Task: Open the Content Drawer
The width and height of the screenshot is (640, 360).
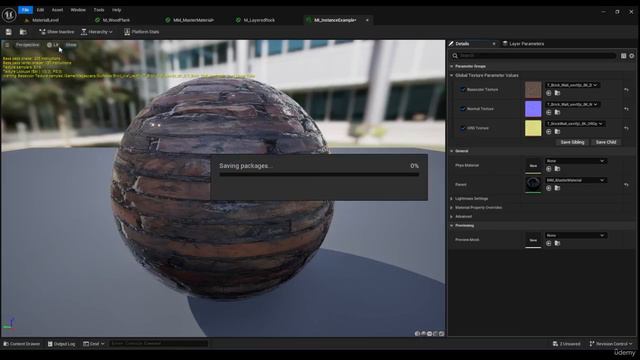Action: click(22, 344)
